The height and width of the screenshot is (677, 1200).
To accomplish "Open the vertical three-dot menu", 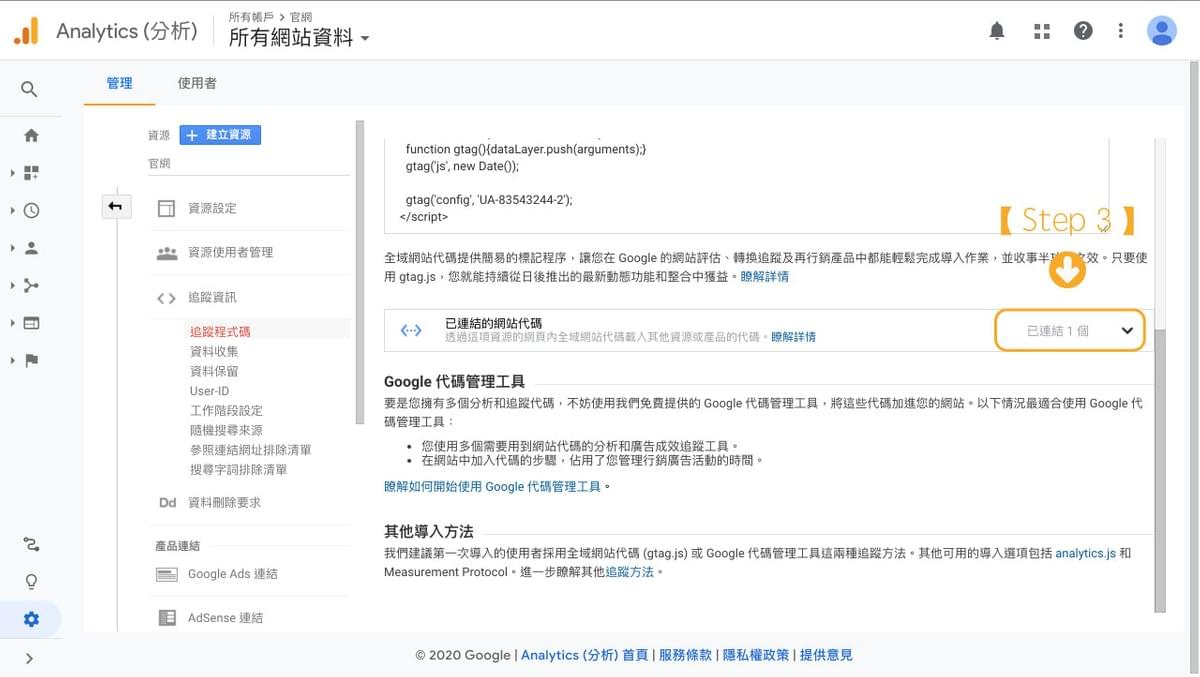I will 1123,31.
